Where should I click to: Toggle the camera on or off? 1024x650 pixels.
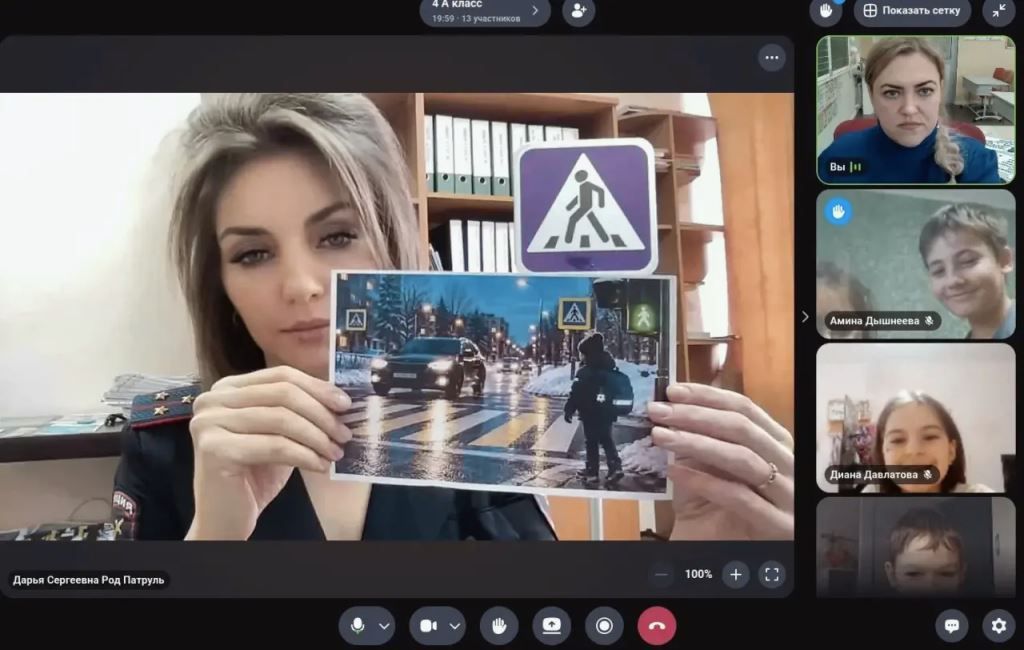coord(428,626)
